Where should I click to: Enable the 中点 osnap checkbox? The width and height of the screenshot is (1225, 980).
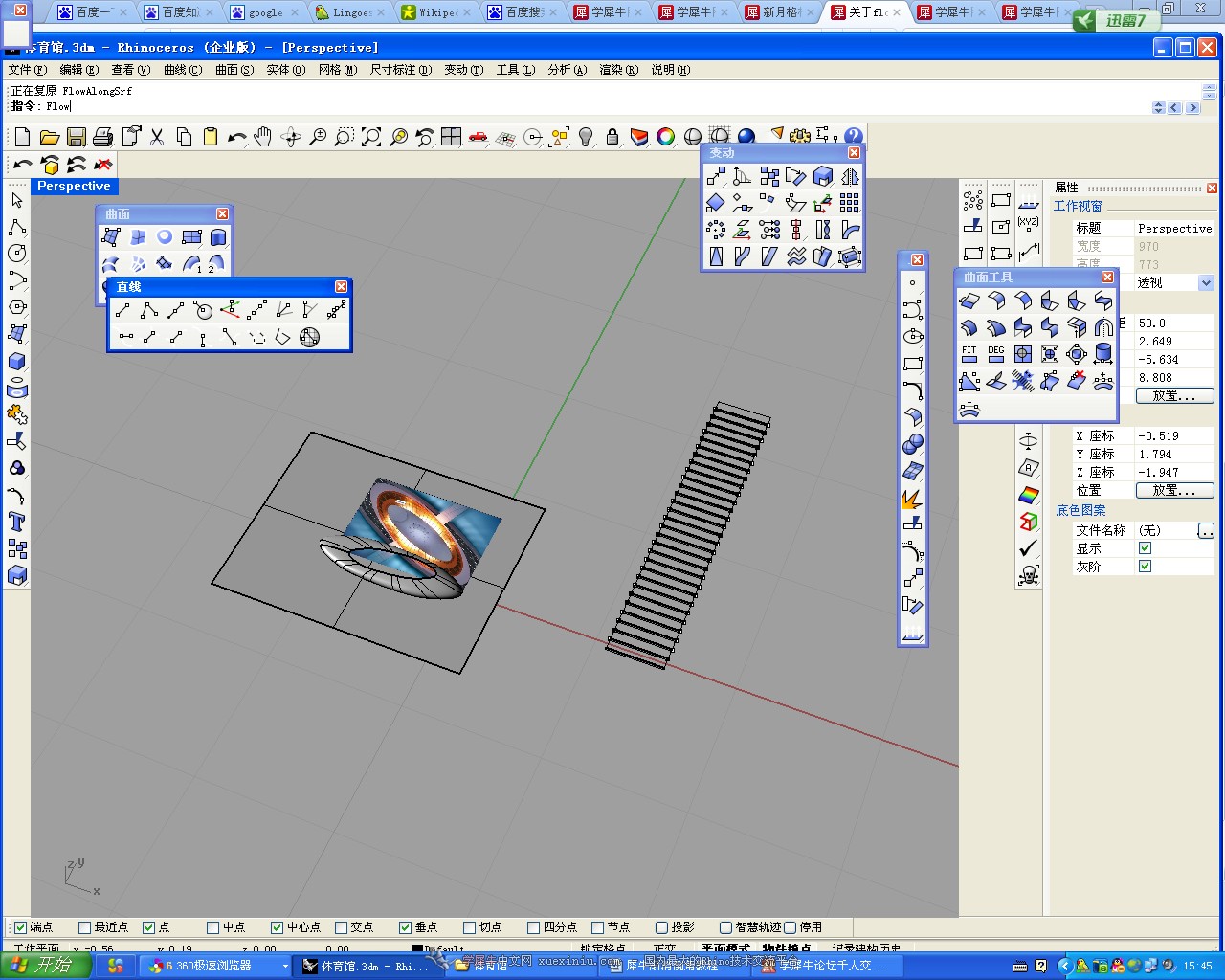(x=213, y=927)
